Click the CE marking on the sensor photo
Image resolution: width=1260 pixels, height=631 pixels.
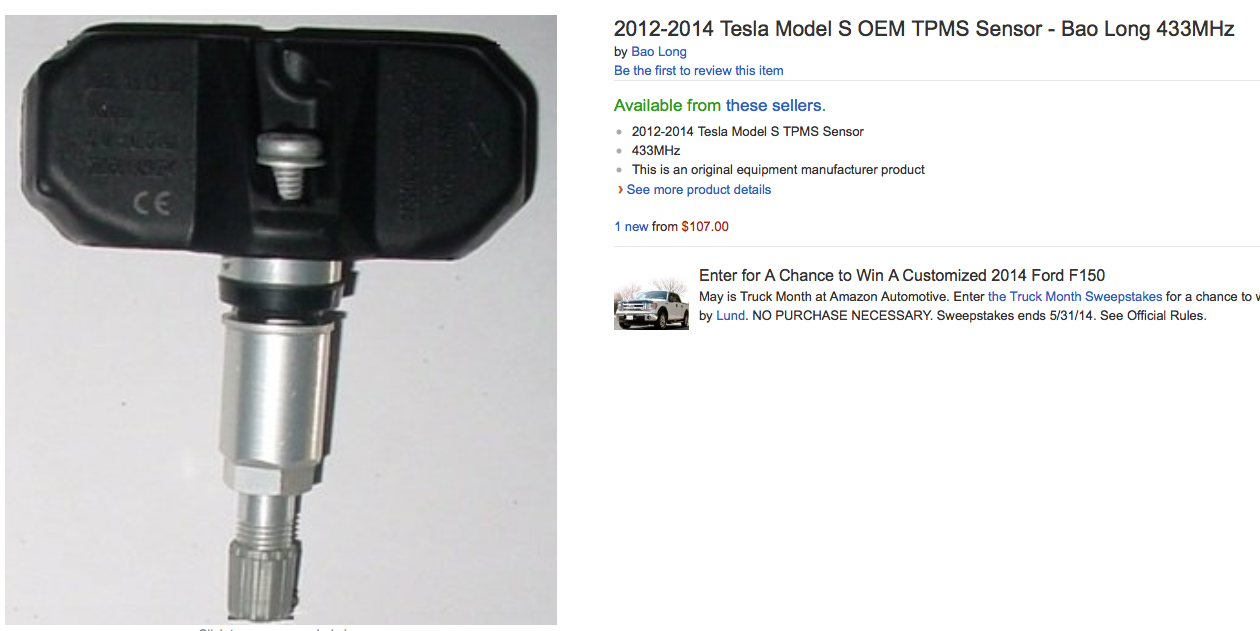[x=154, y=202]
